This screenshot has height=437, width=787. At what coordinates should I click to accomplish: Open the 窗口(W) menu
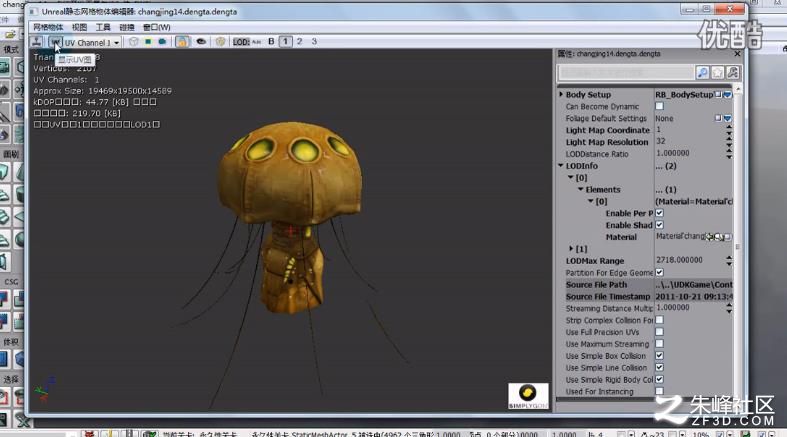tap(157, 27)
